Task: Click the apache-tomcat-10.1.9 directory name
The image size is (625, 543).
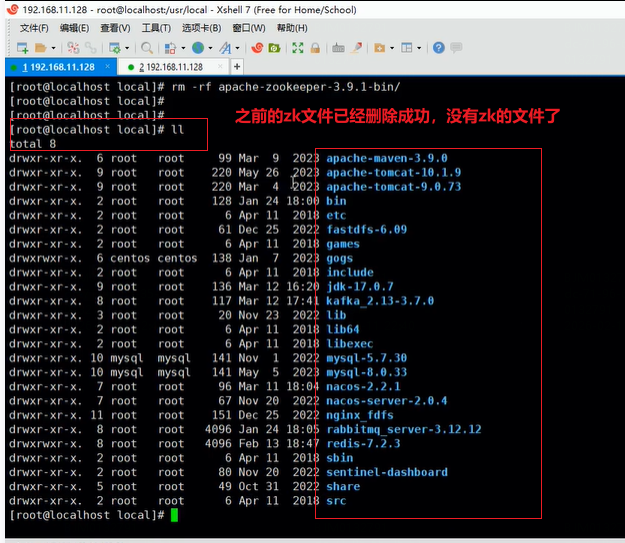Action: point(393,173)
